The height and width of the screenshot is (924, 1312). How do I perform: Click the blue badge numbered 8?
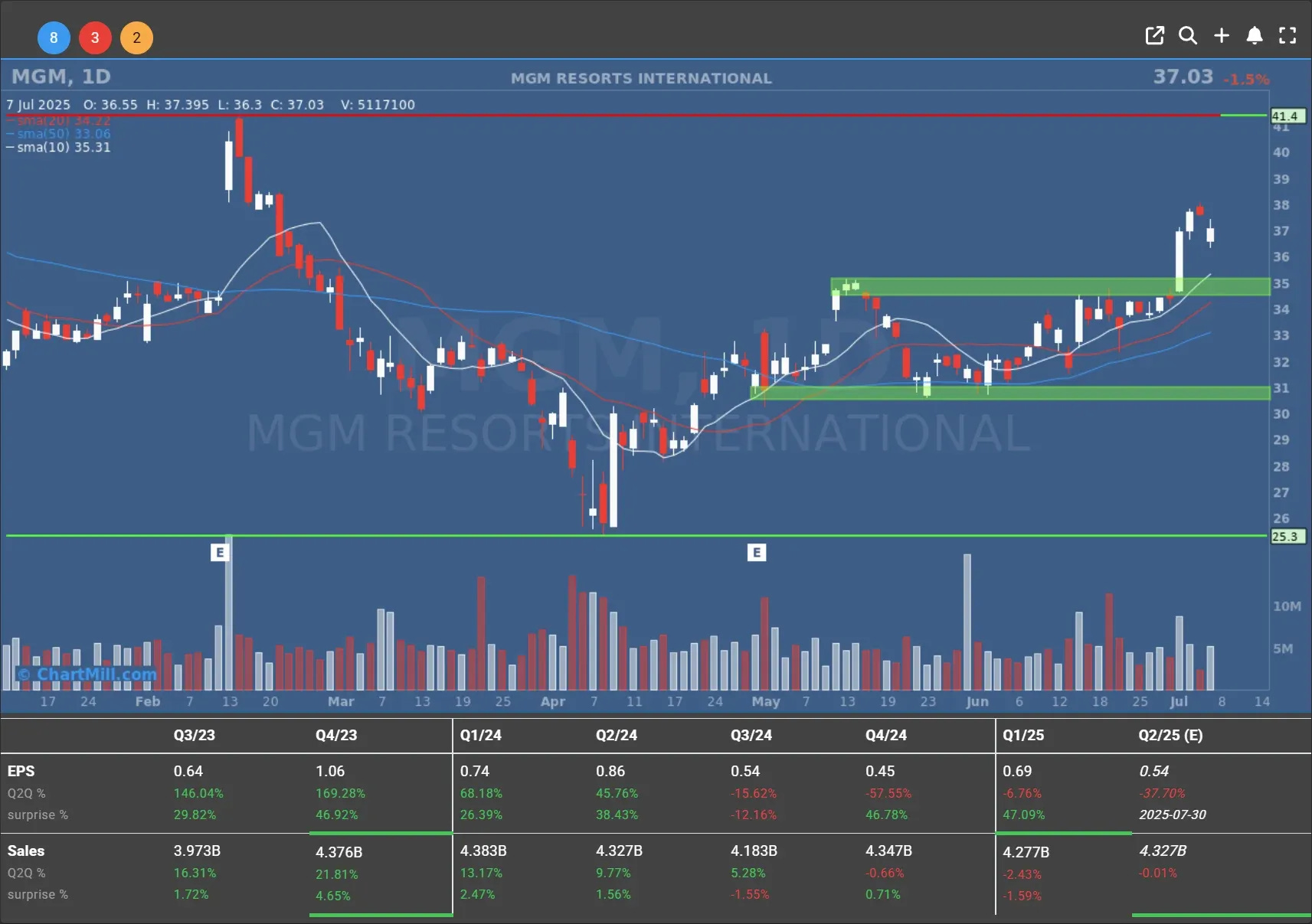point(54,38)
